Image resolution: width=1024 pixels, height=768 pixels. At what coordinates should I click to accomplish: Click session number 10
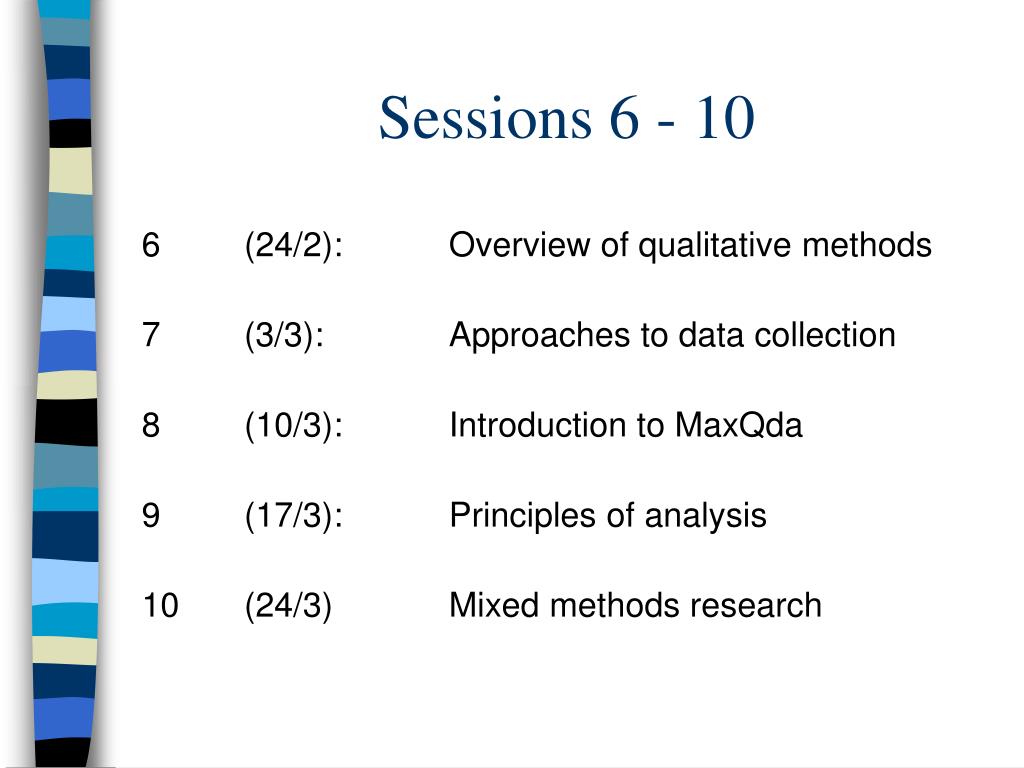[x=160, y=605]
